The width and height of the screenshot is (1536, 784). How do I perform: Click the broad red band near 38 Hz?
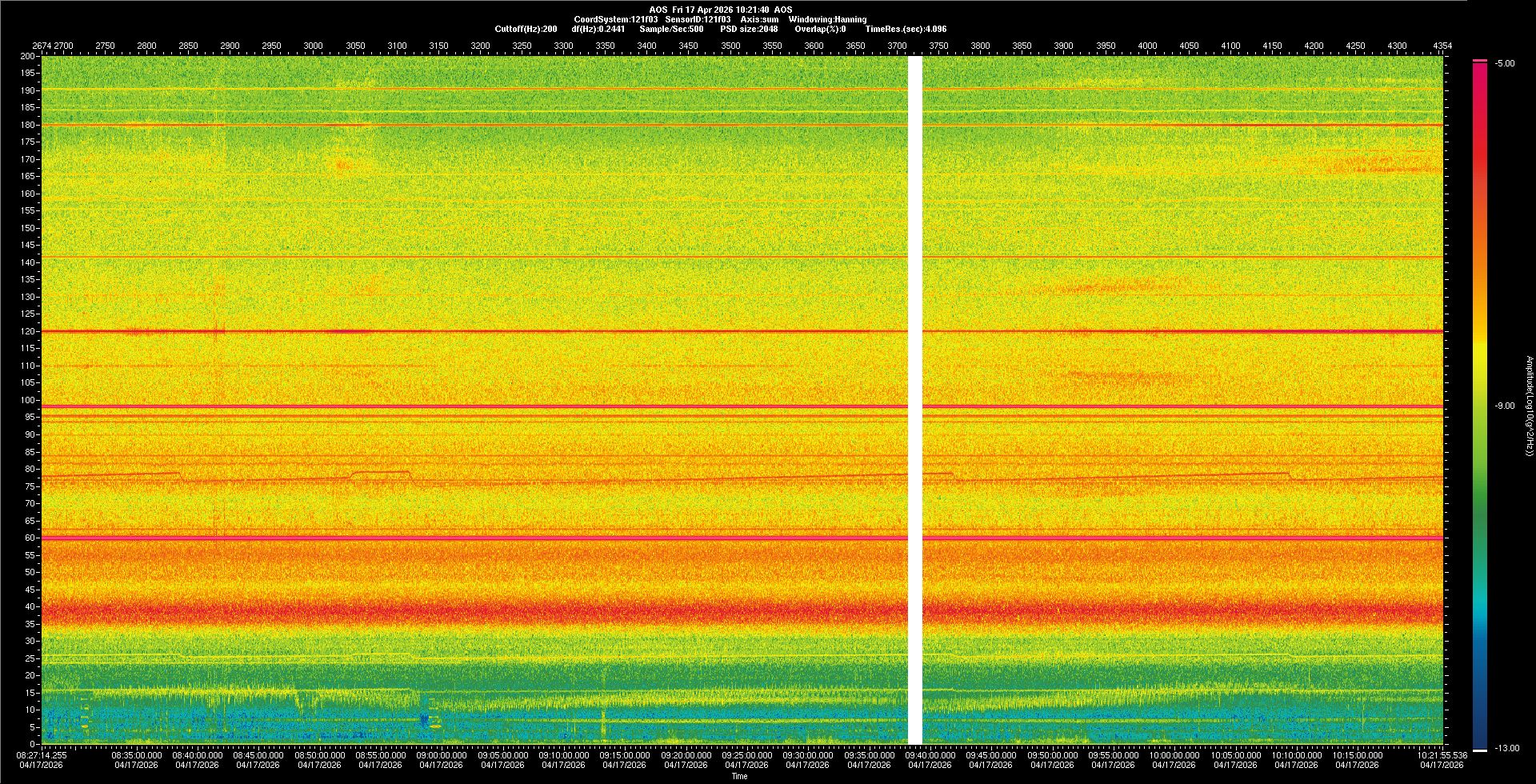click(x=480, y=612)
